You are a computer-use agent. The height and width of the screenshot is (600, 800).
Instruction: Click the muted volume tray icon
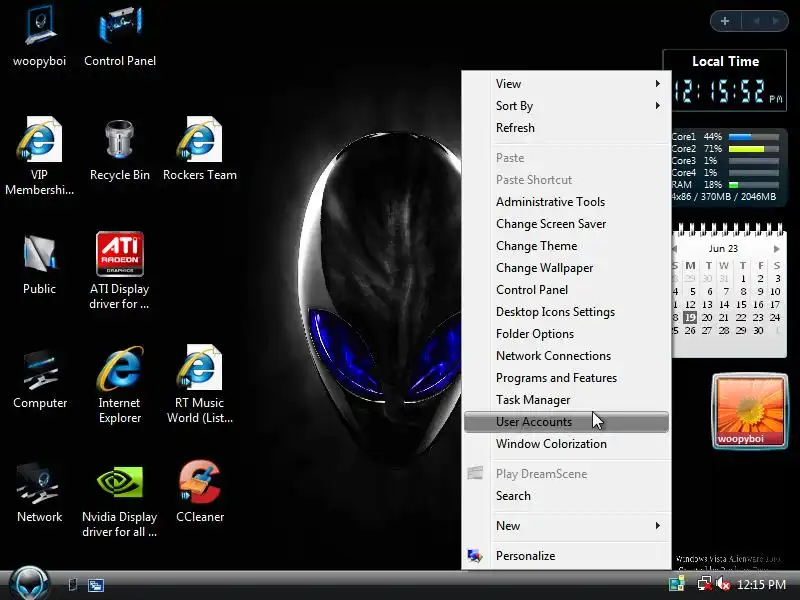[x=722, y=584]
